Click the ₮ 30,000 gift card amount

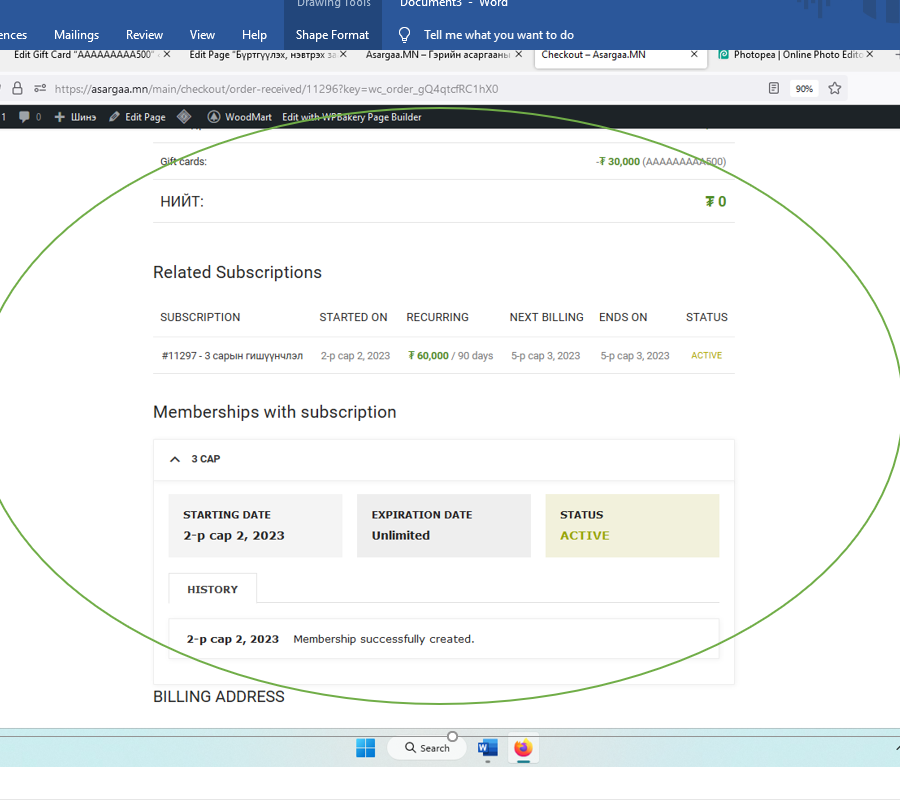coord(618,162)
